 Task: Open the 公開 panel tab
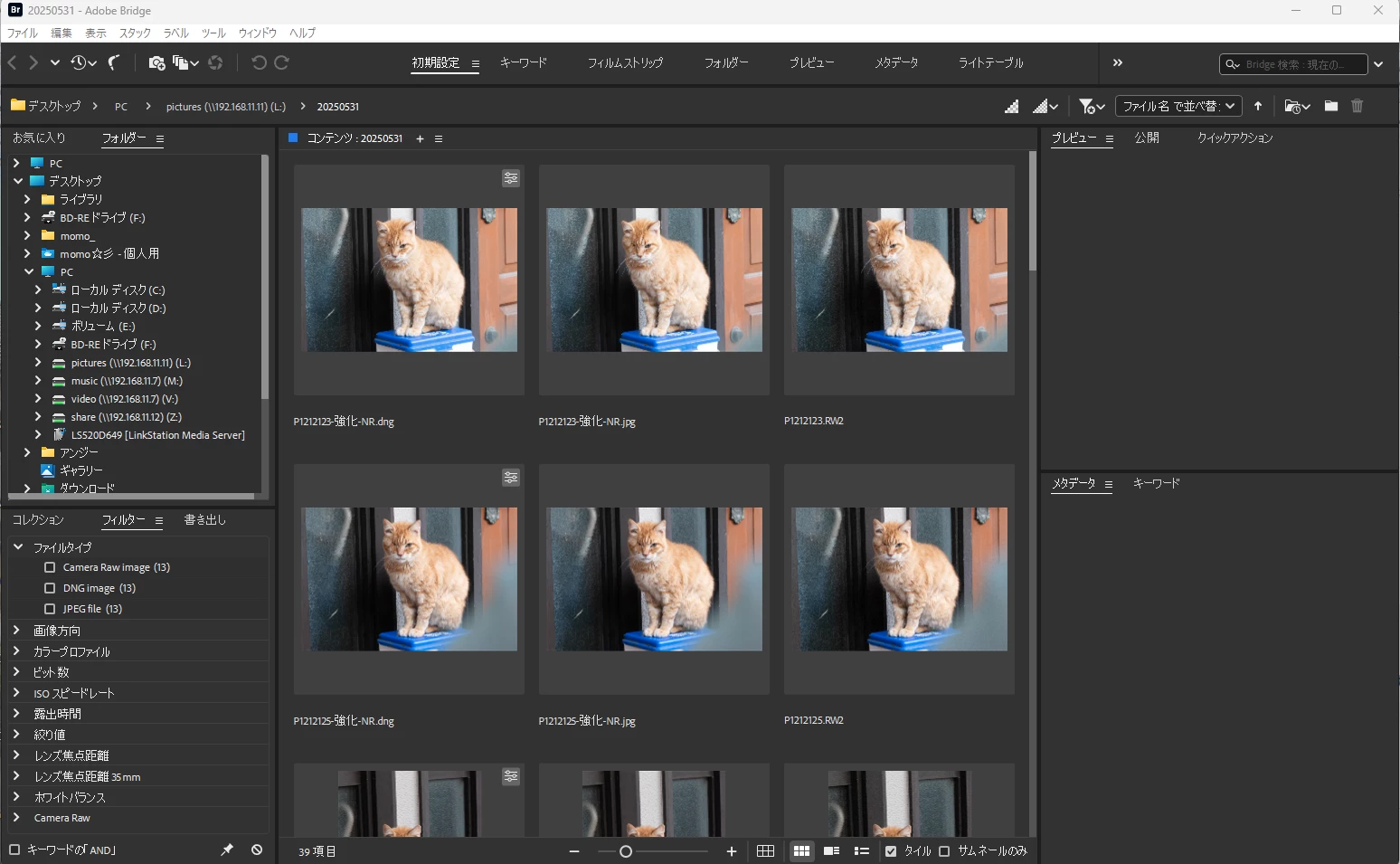[x=1147, y=138]
